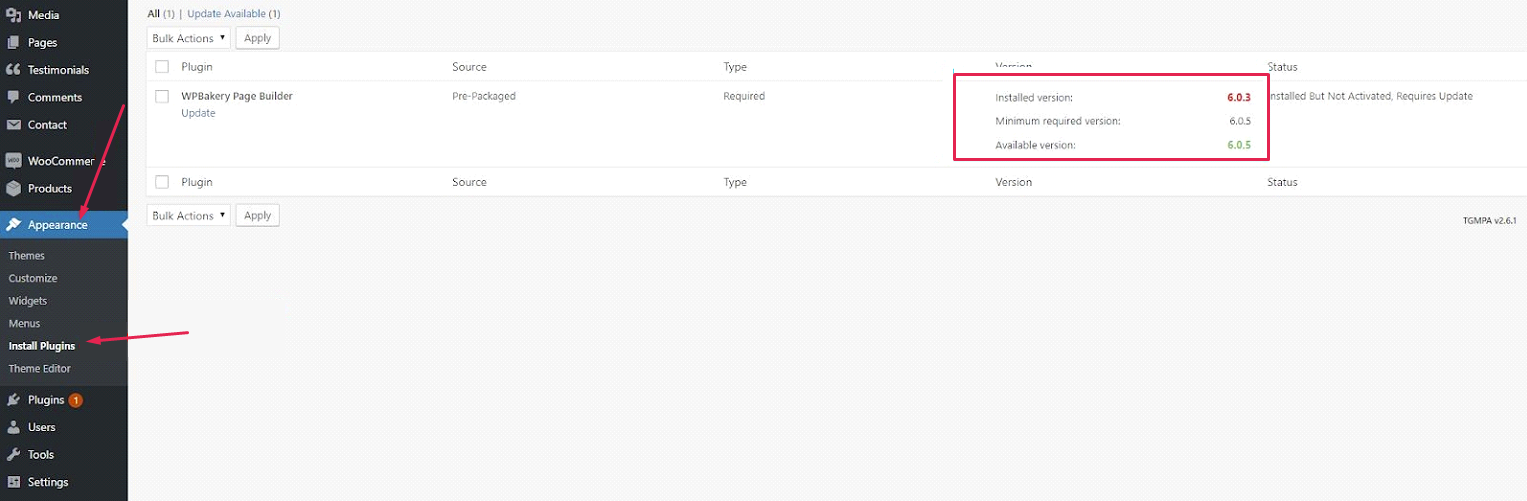1527x501 pixels.
Task: Open the Theme Editor submenu item
Action: click(40, 369)
